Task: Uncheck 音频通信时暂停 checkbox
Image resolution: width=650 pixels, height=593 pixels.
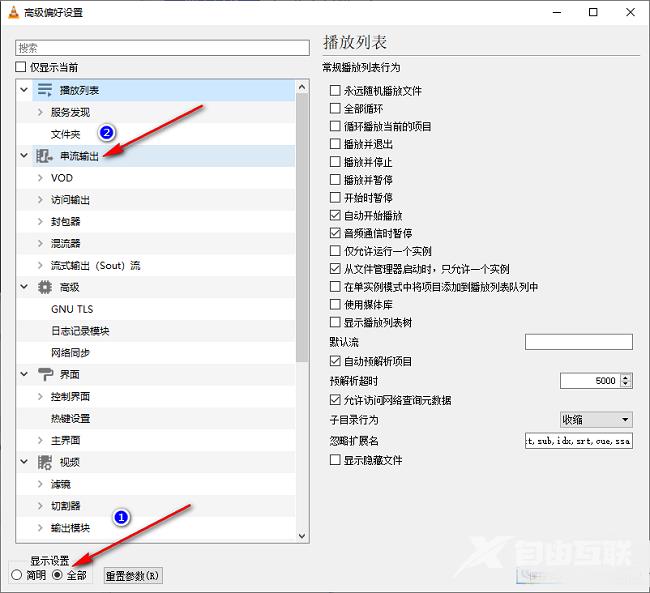Action: (335, 233)
